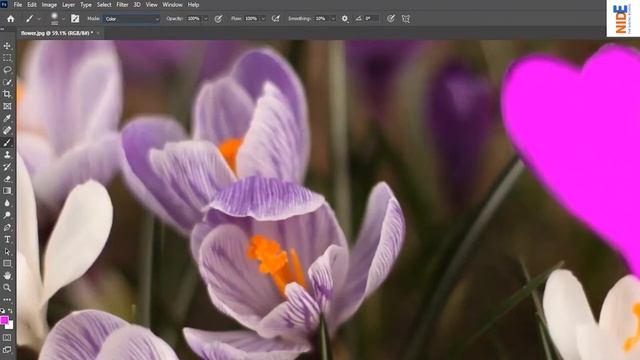Toggle symmetry paint options butterfly icon
640x360 pixels.
point(406,19)
